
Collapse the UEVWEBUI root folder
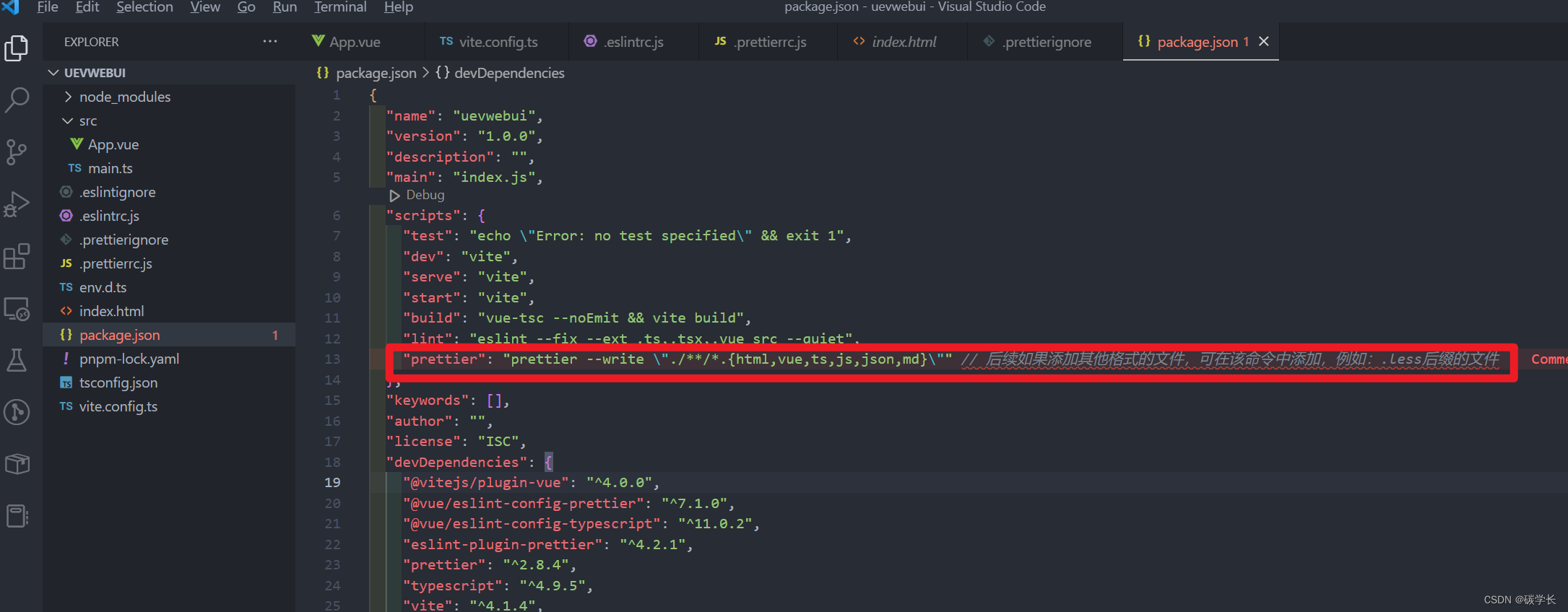[x=53, y=73]
